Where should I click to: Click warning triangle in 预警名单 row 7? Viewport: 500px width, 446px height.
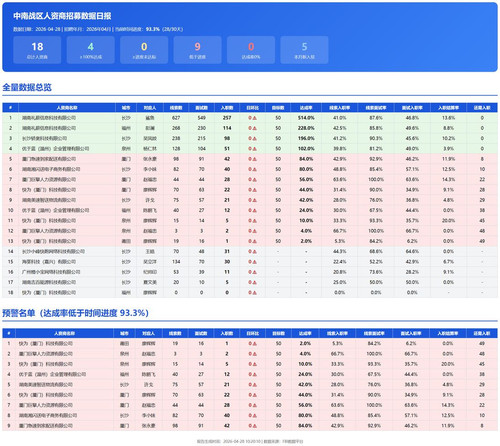pyautogui.click(x=255, y=405)
